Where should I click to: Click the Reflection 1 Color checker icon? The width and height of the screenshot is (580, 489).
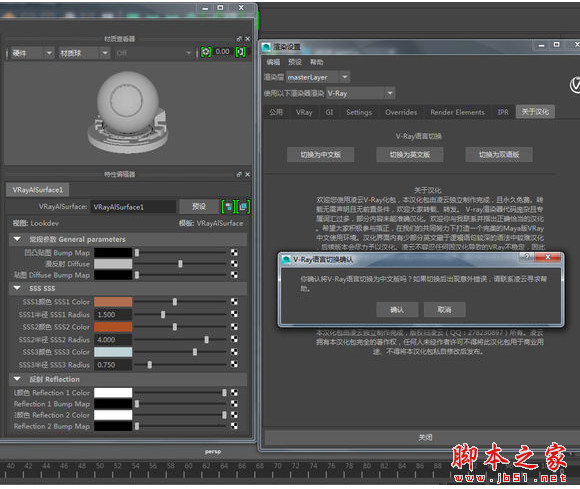click(234, 392)
